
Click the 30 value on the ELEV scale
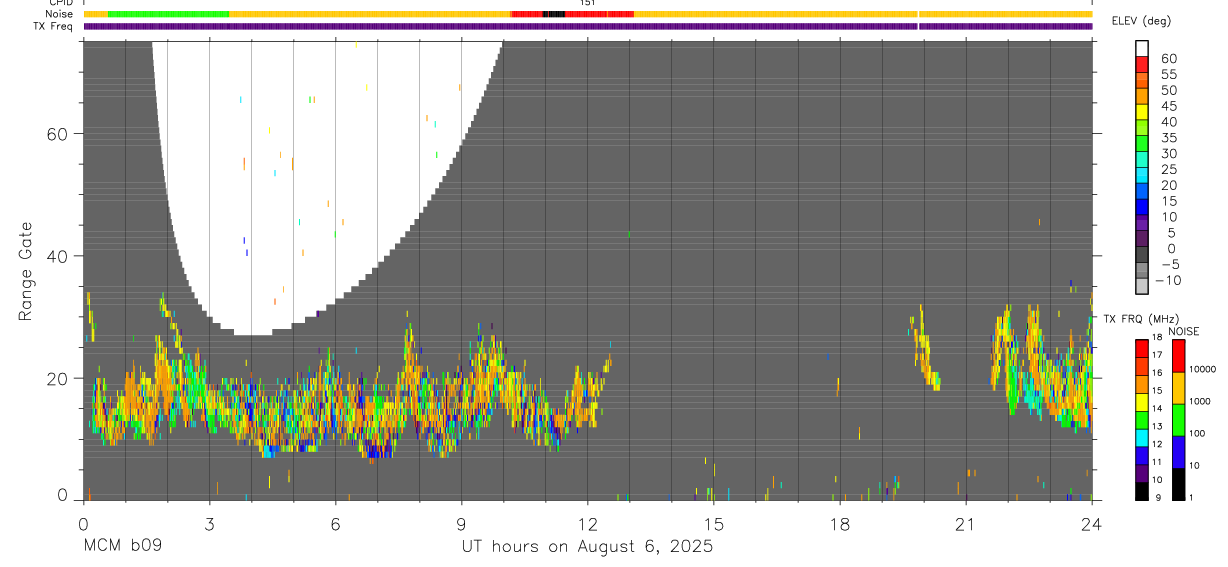pos(1168,153)
